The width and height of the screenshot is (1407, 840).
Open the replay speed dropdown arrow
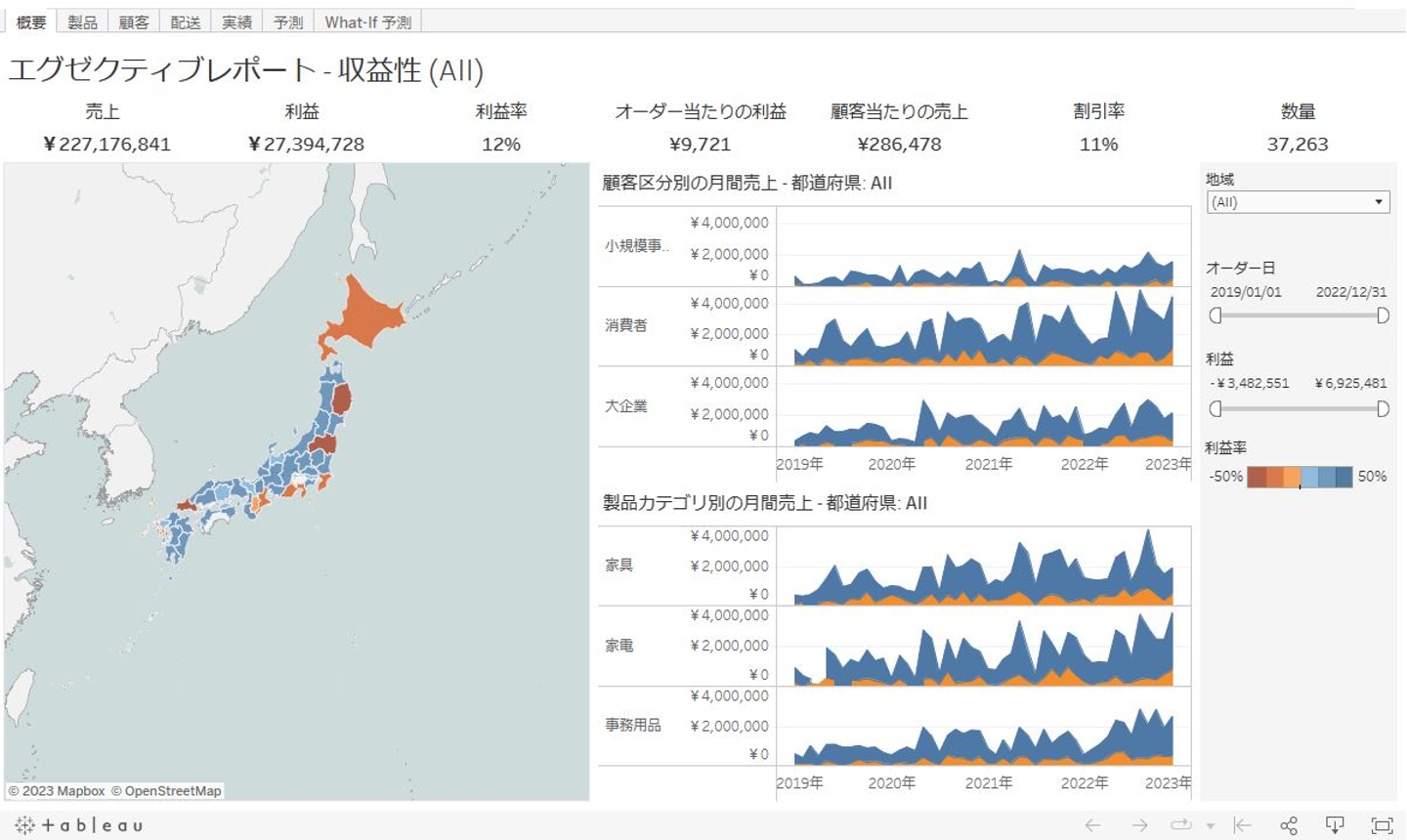(x=1211, y=826)
